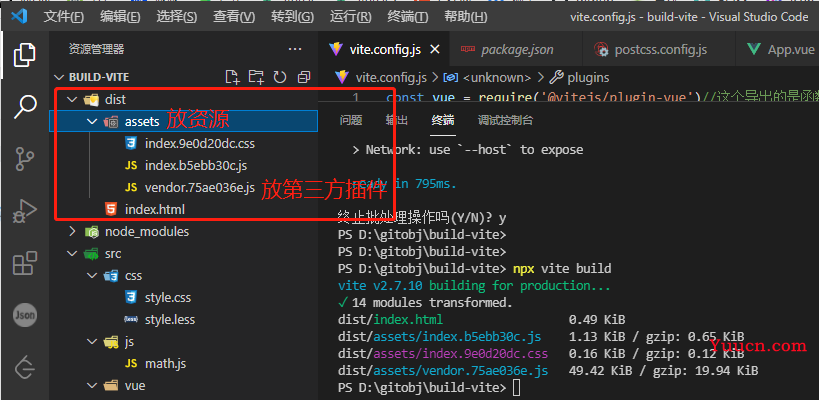Open explorer more actions ellipsis
Viewport: 819px width, 400px height.
[295, 49]
